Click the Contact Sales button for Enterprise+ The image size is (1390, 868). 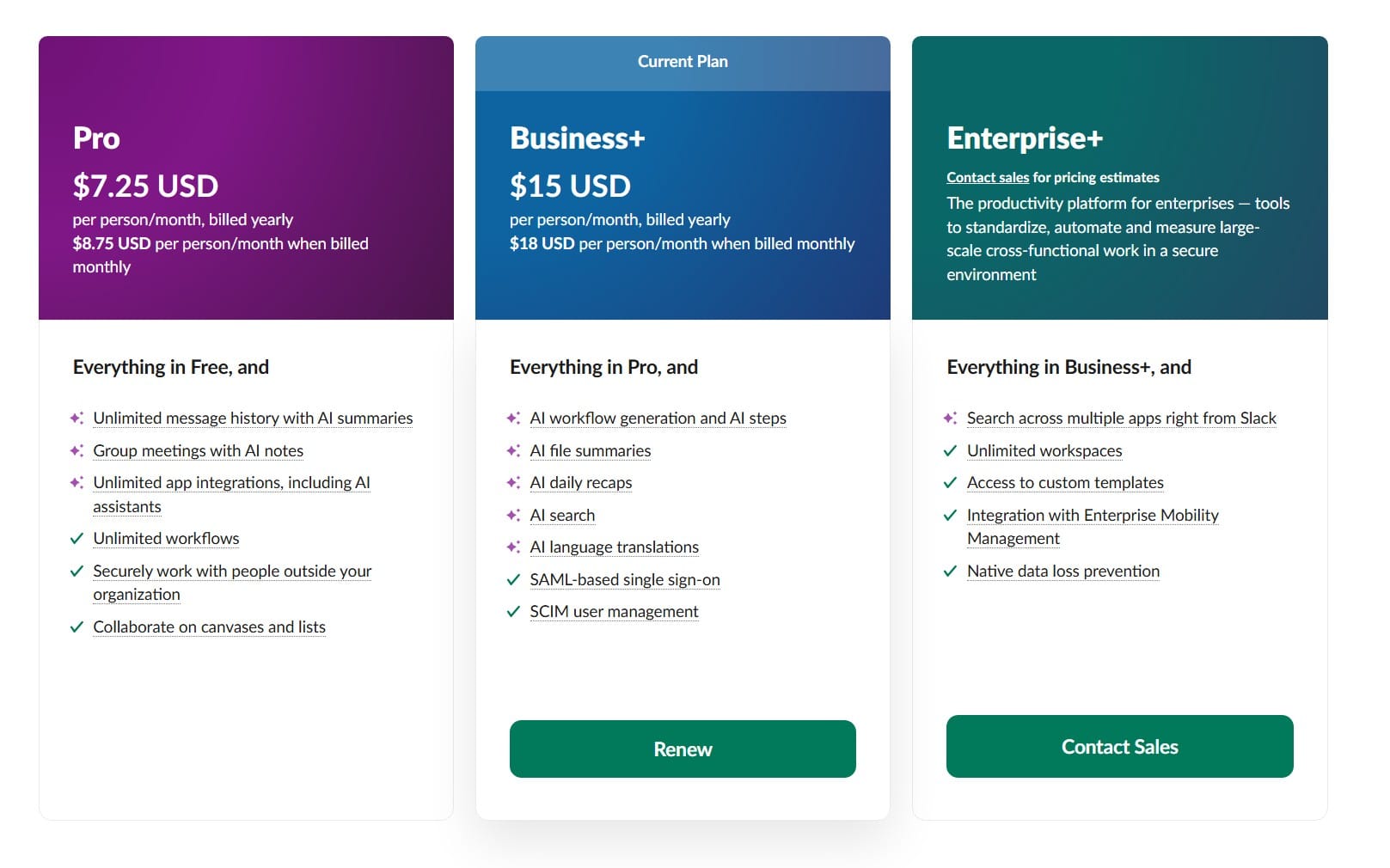tap(1119, 746)
